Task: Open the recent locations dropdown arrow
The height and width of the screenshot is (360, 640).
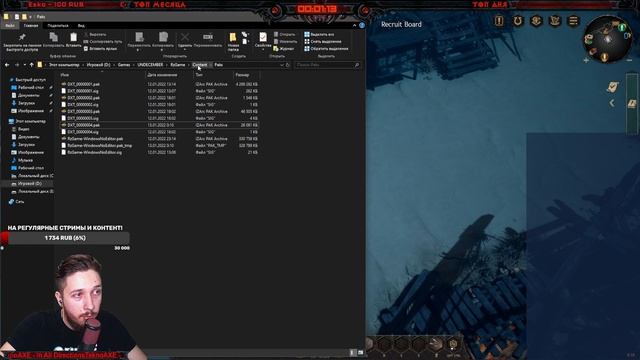Action: 24,65
